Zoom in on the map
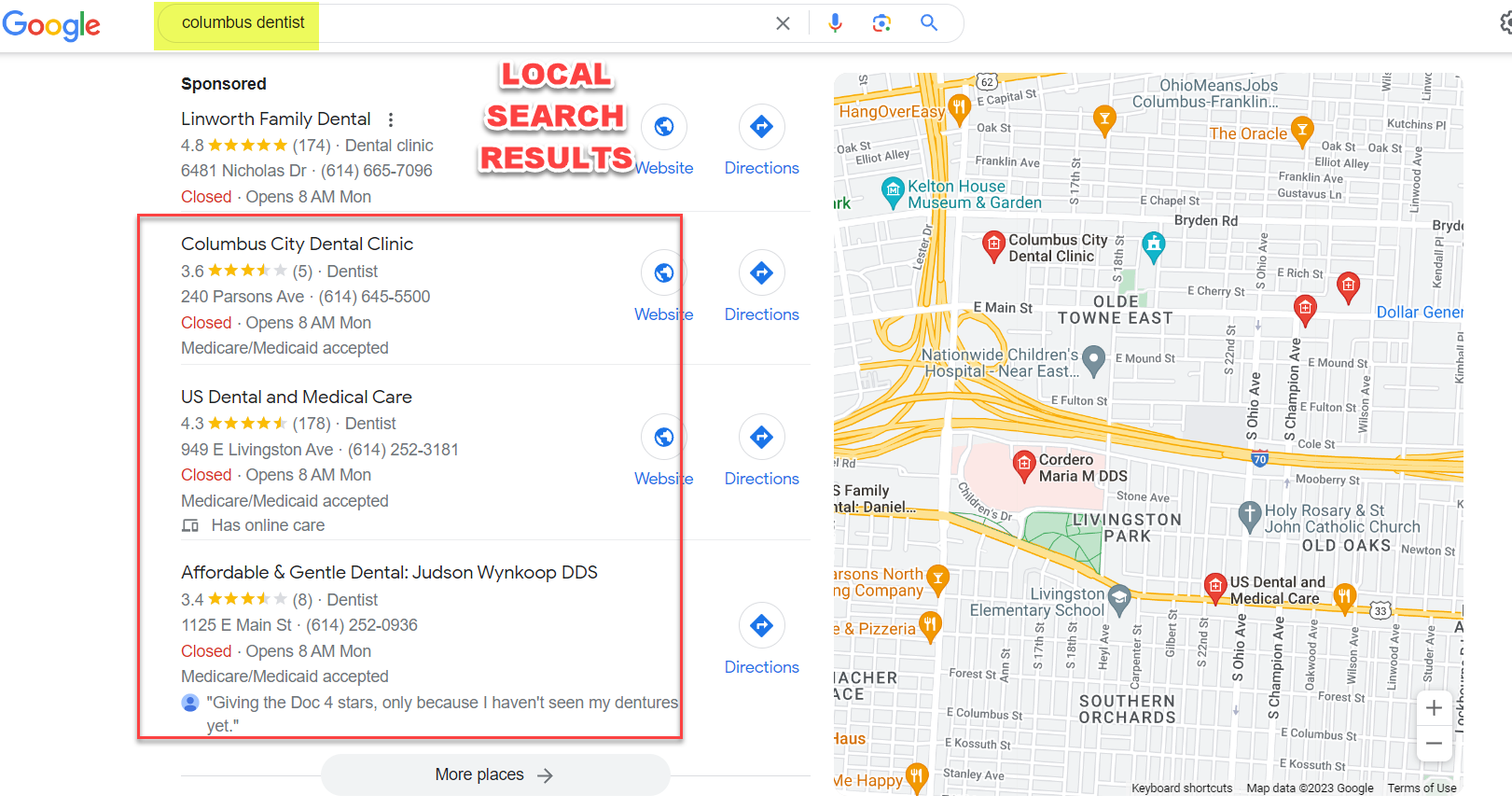Image resolution: width=1512 pixels, height=809 pixels. pos(1435,708)
